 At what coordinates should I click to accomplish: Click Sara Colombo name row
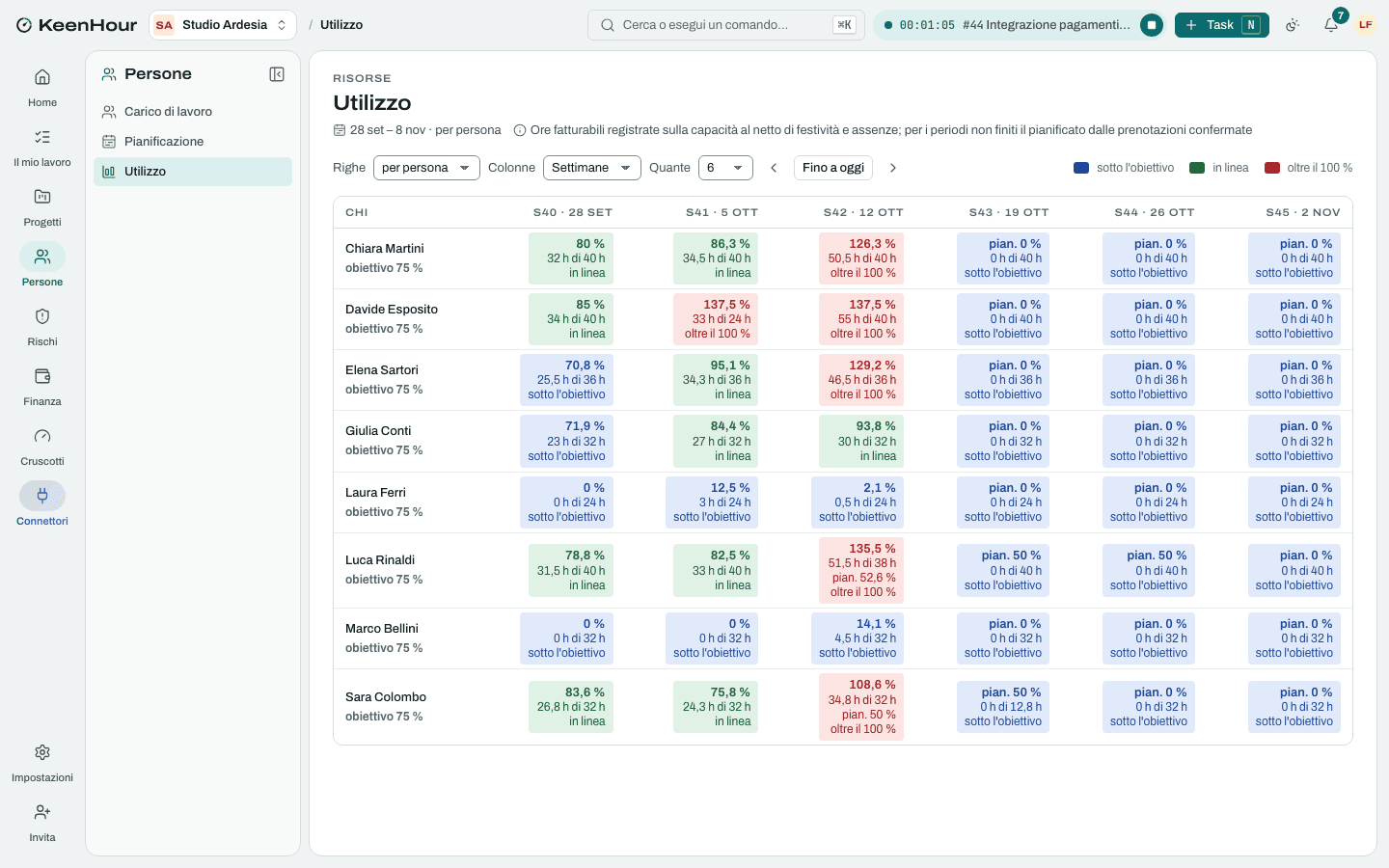[386, 697]
